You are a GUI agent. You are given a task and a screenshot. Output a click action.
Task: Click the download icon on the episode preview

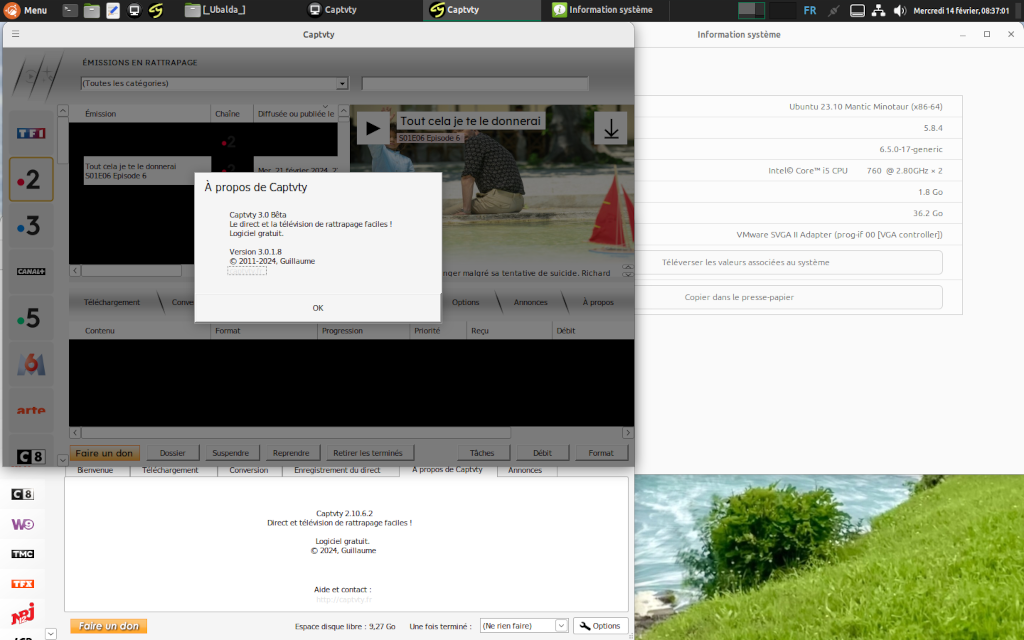610,128
